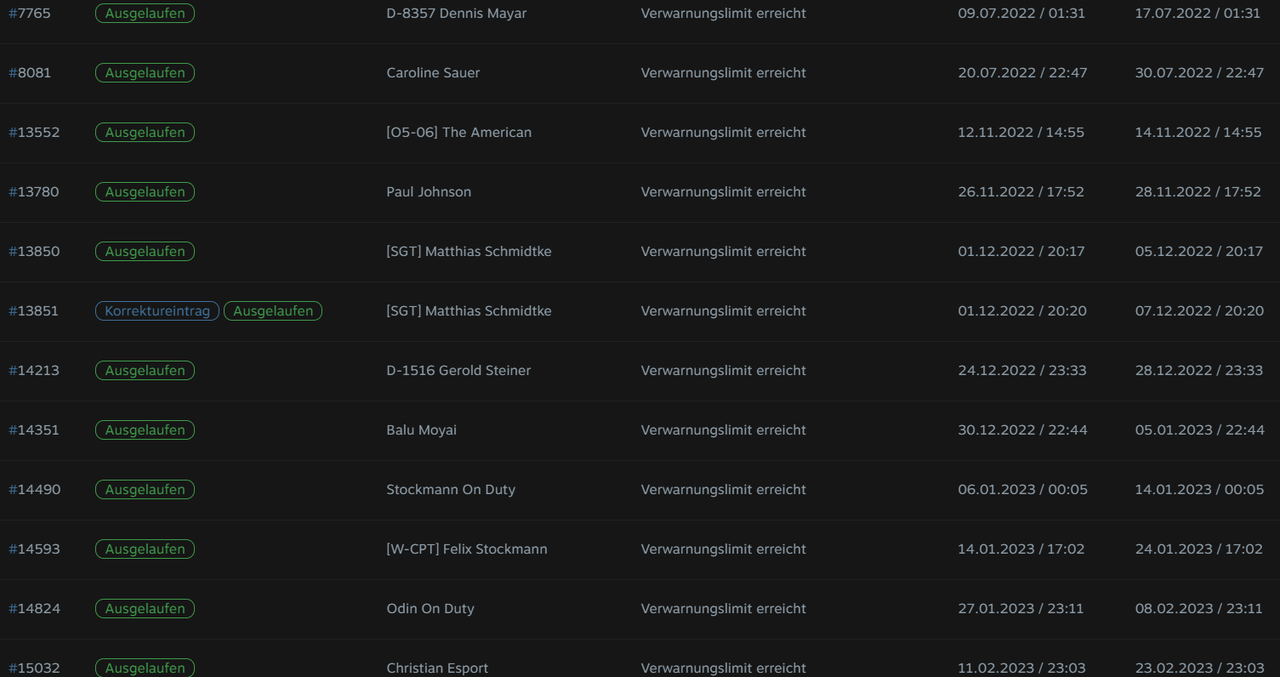The width and height of the screenshot is (1280, 677).
Task: Open entry #14824
Action: (34, 608)
